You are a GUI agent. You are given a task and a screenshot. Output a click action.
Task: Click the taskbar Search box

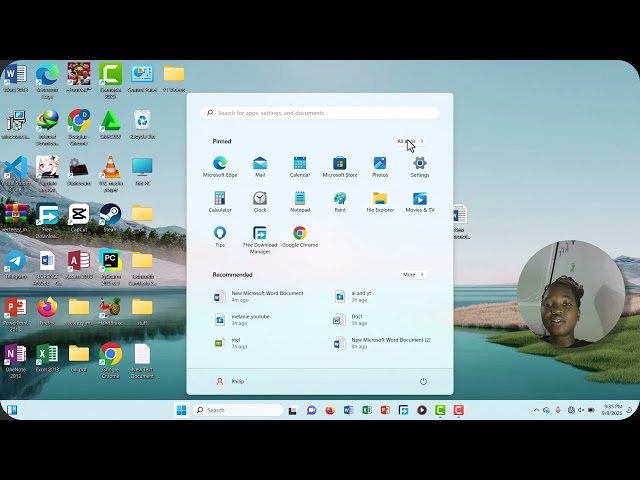(238, 410)
